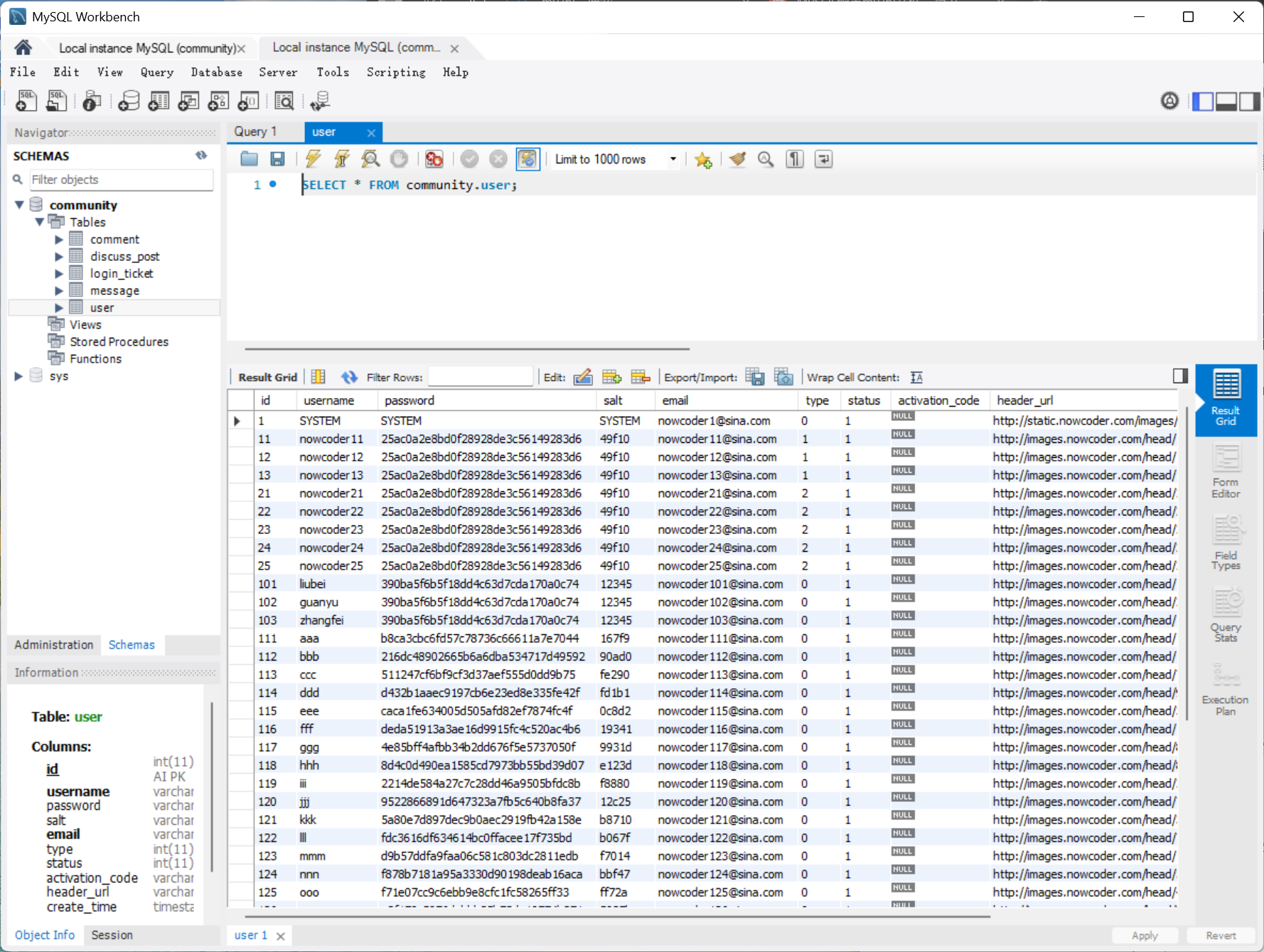Screen dimensions: 1264x952
Task: Beautify the SQL query with brush icon
Action: tap(737, 159)
